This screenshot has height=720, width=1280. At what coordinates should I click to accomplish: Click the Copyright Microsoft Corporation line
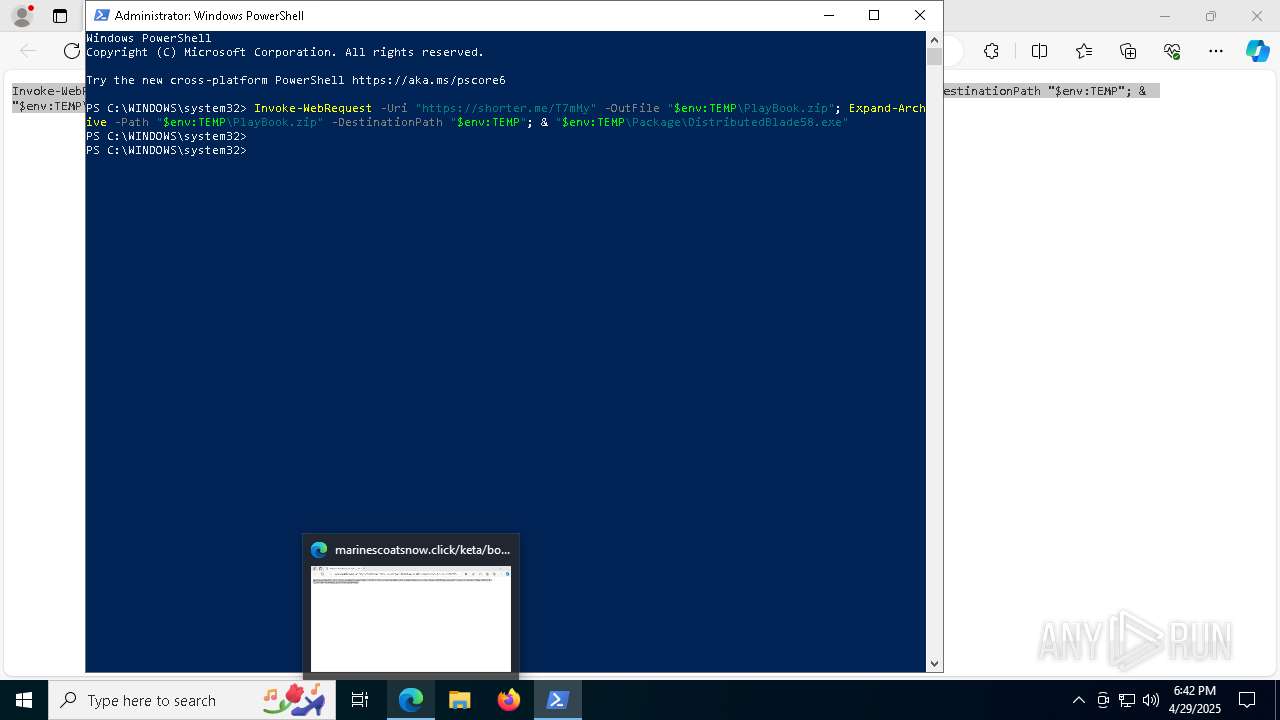click(285, 52)
